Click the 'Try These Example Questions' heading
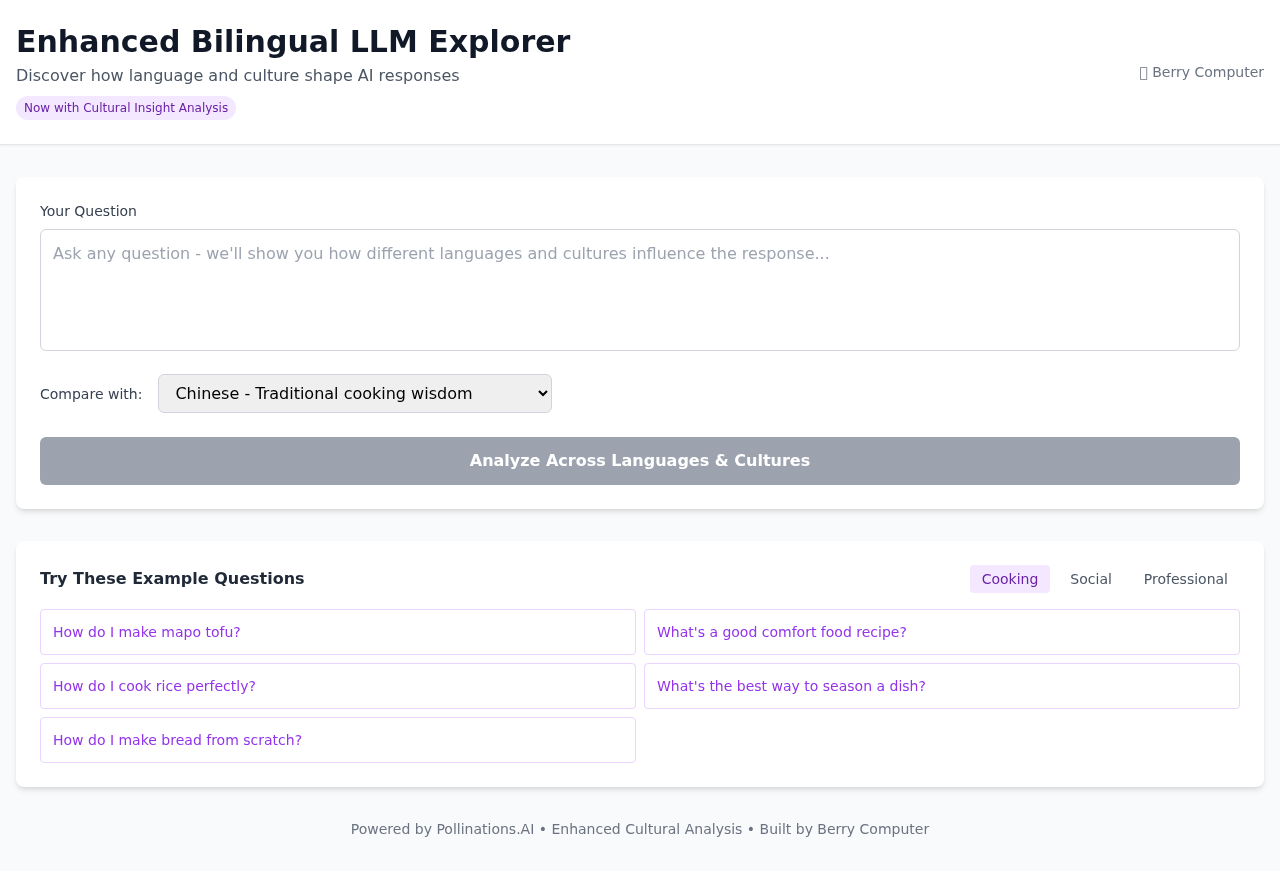 172,578
